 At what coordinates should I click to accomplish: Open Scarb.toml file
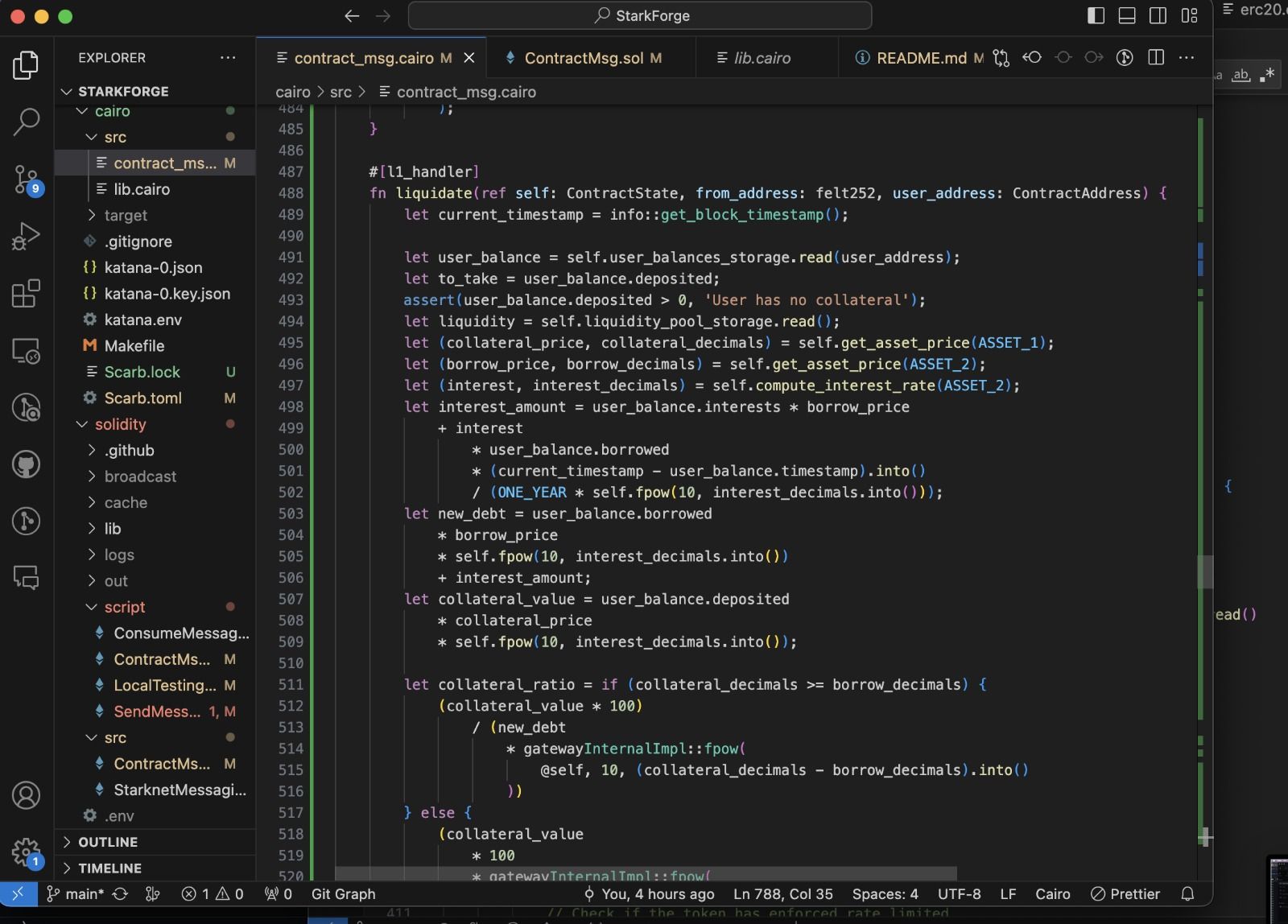point(155,398)
